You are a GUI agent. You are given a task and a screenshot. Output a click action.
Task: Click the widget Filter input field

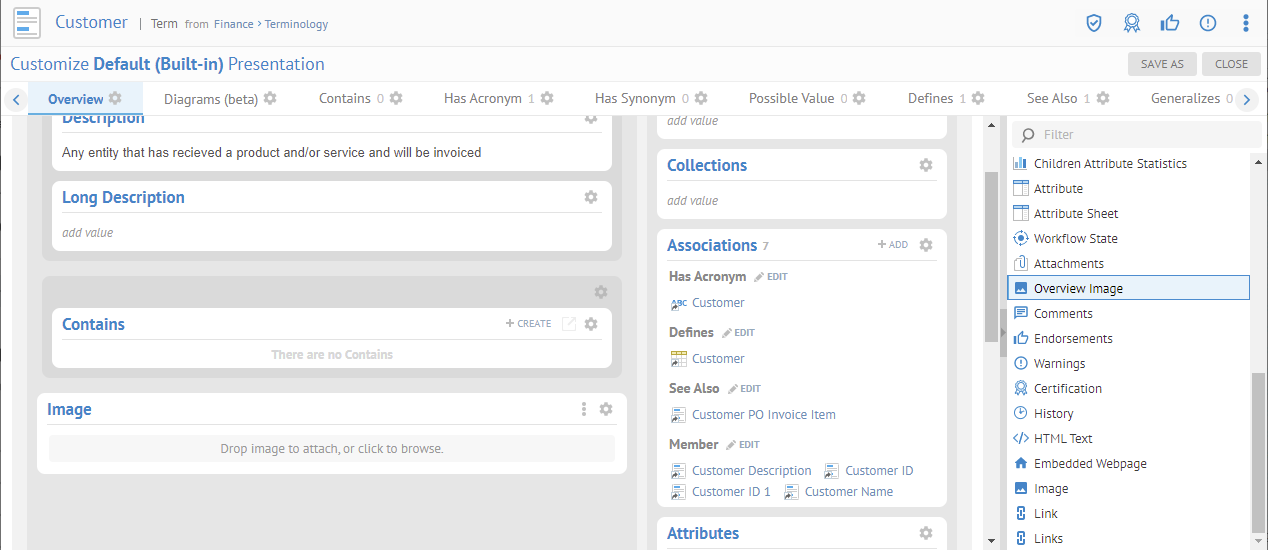pos(1145,135)
